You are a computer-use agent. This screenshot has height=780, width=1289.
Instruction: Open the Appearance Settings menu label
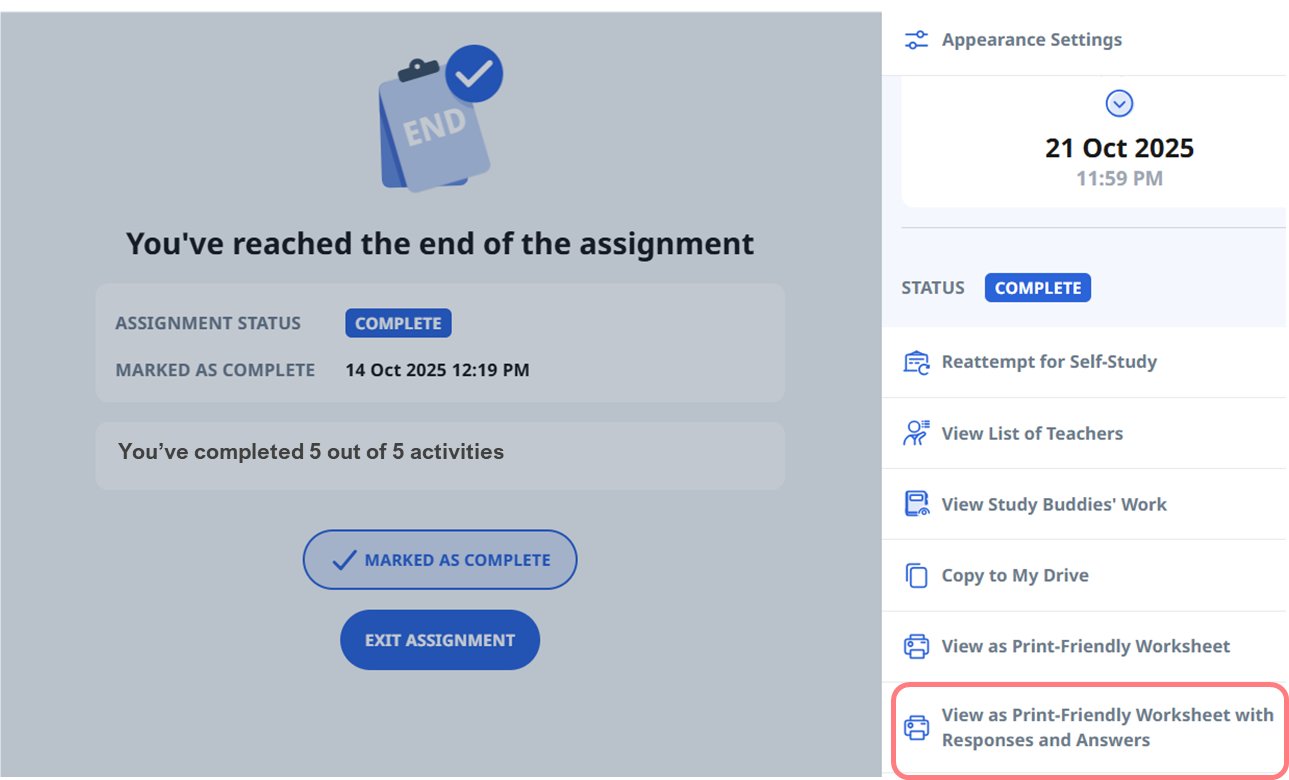click(1031, 40)
